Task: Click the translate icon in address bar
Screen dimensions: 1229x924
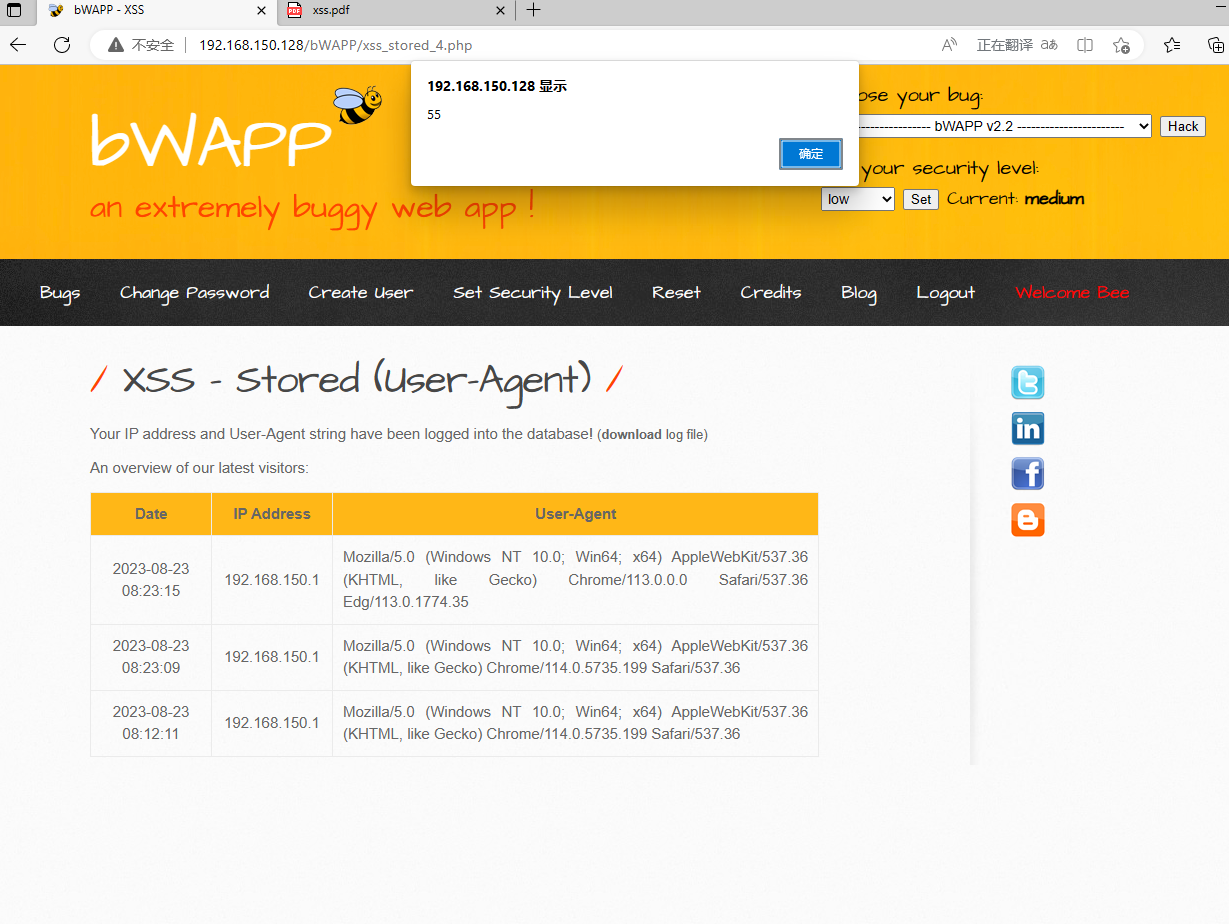Action: tap(1049, 45)
